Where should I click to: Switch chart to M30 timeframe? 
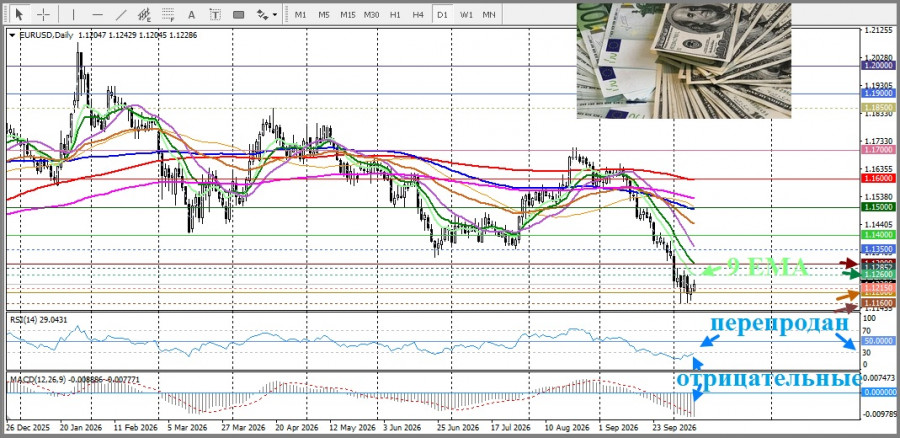371,15
